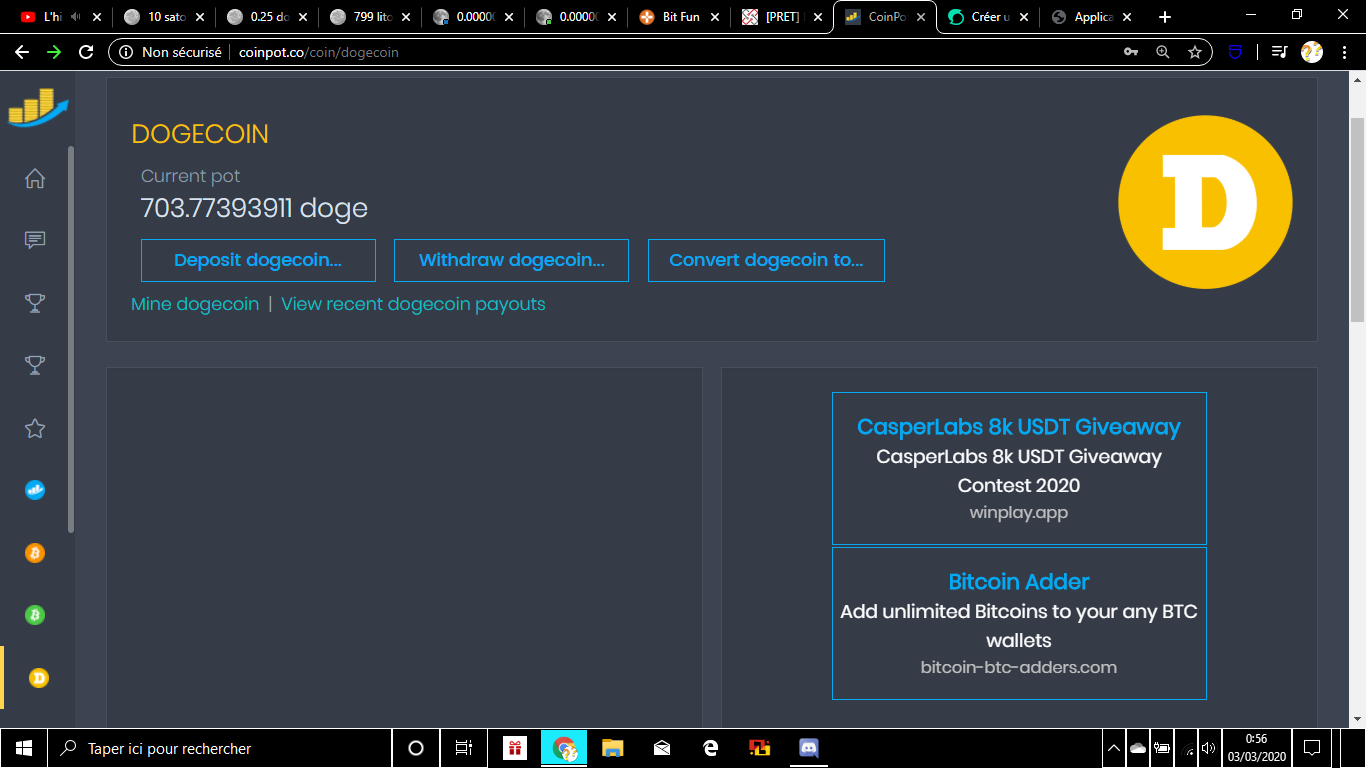Open the Home icon in the sidebar
The width and height of the screenshot is (1366, 768).
[x=35, y=179]
